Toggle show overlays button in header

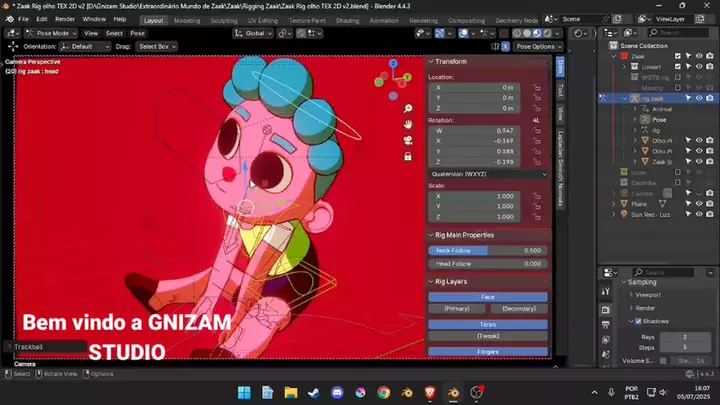click(x=464, y=33)
